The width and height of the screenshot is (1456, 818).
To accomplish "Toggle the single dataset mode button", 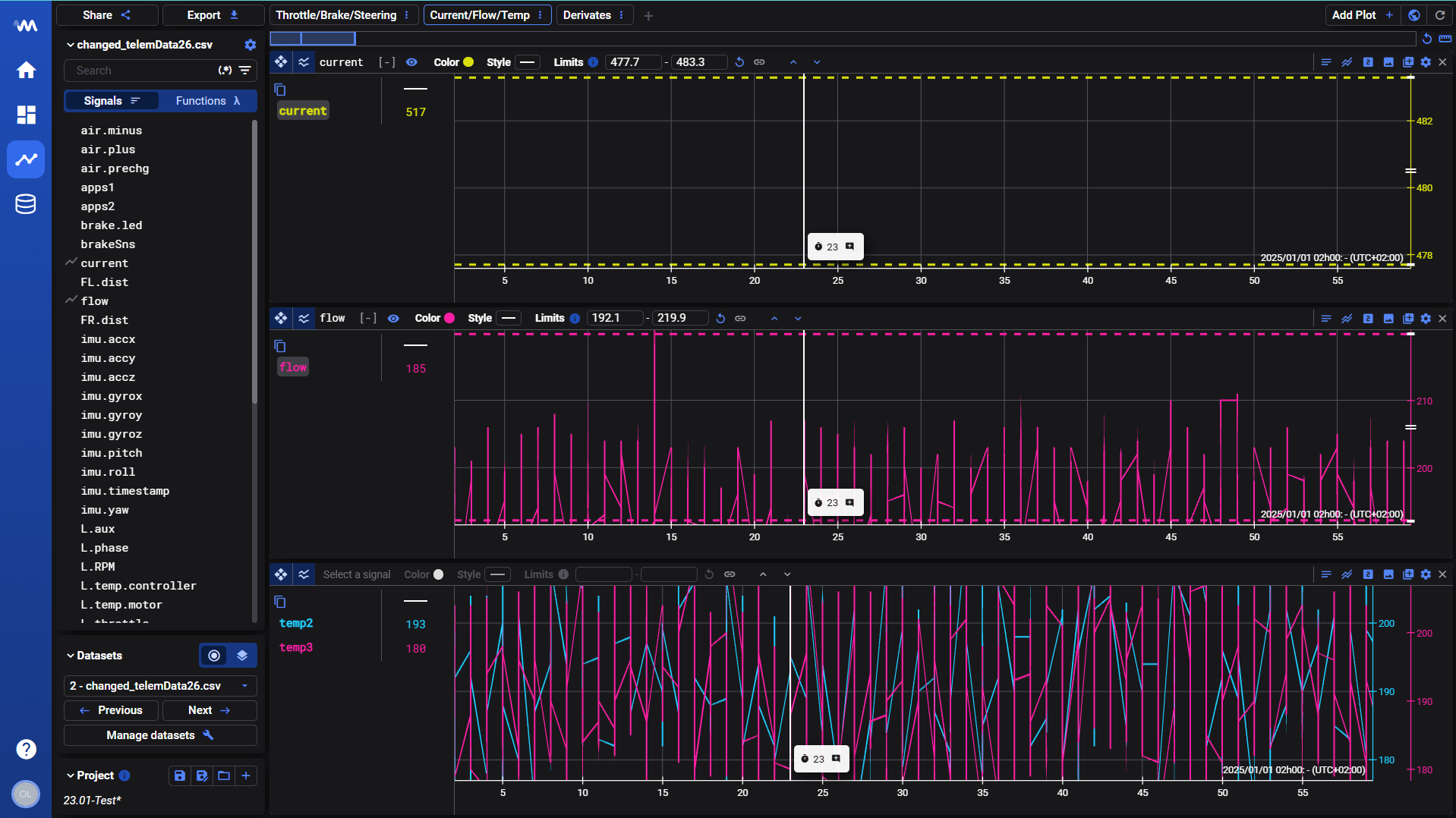I will pyautogui.click(x=214, y=656).
